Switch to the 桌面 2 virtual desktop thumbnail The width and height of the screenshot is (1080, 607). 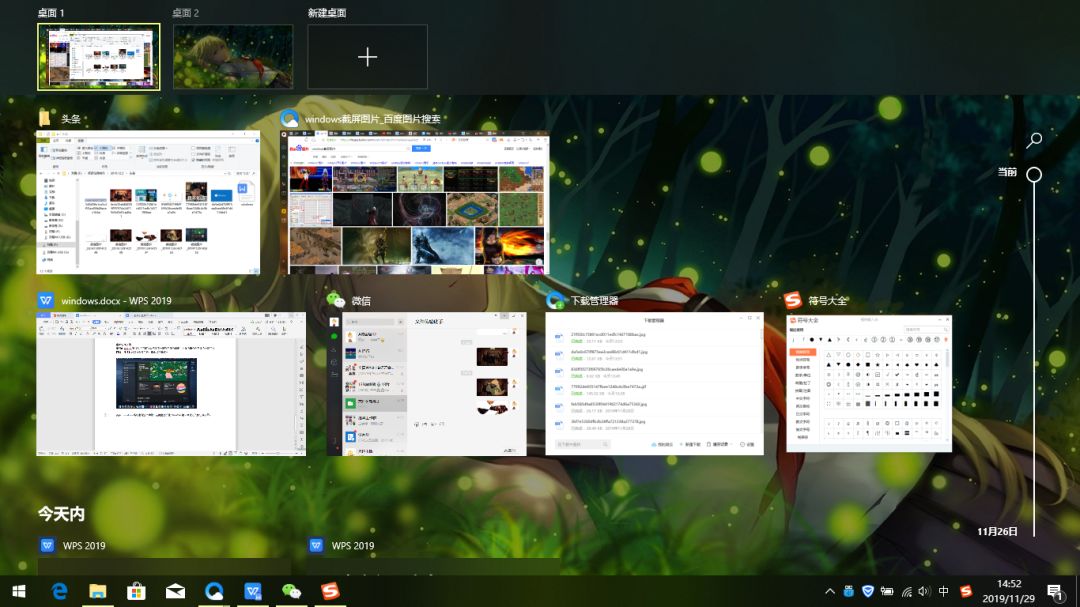point(233,56)
